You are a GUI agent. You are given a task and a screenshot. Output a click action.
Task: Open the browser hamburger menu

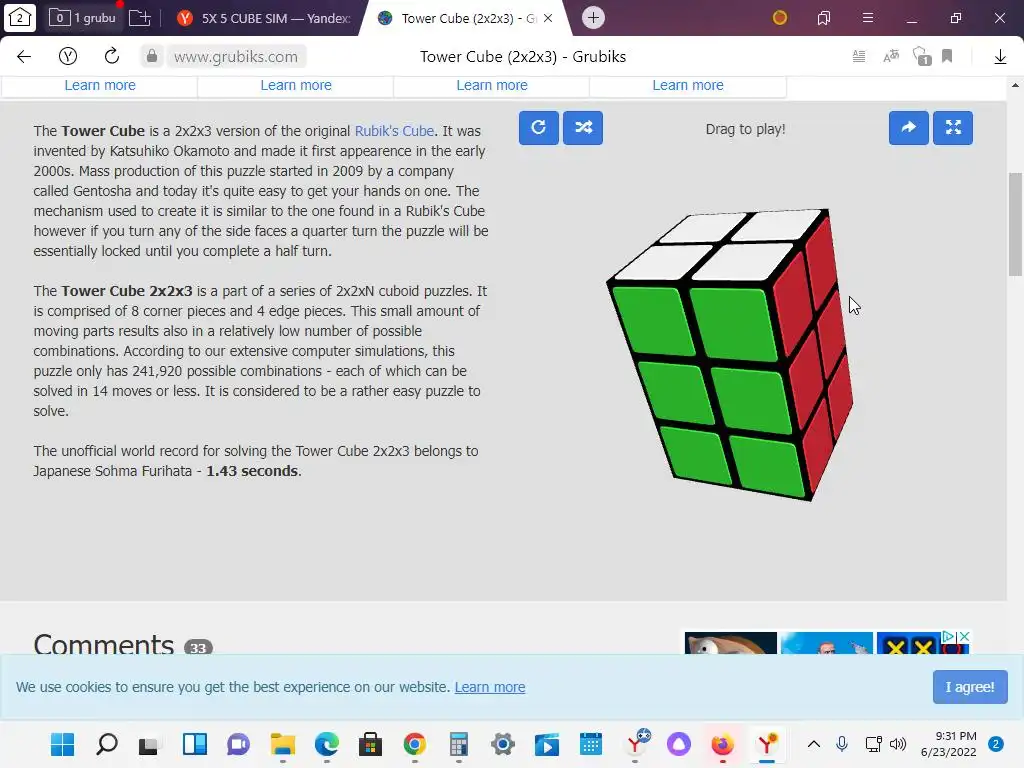867,18
